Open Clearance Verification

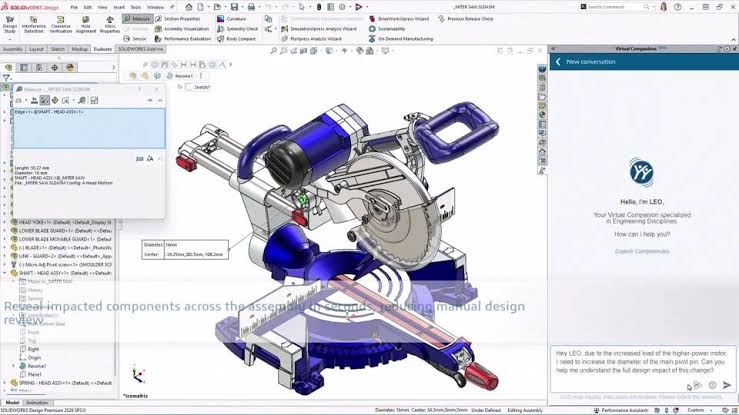[x=60, y=24]
